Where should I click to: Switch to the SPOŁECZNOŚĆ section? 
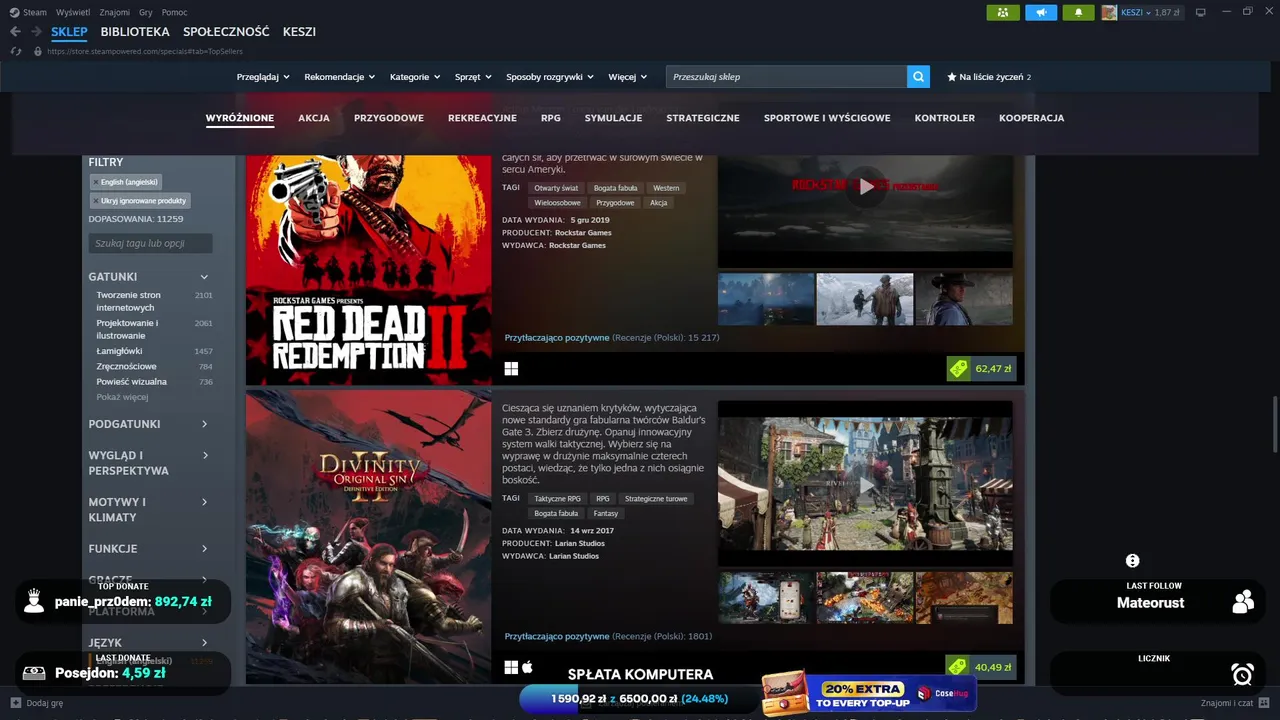tap(227, 32)
